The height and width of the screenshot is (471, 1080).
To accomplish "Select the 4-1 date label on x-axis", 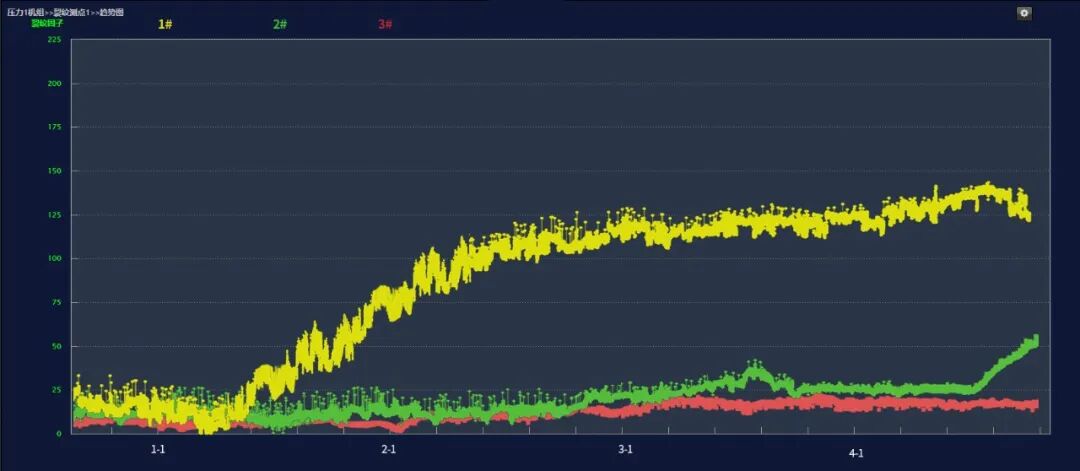I will 856,453.
